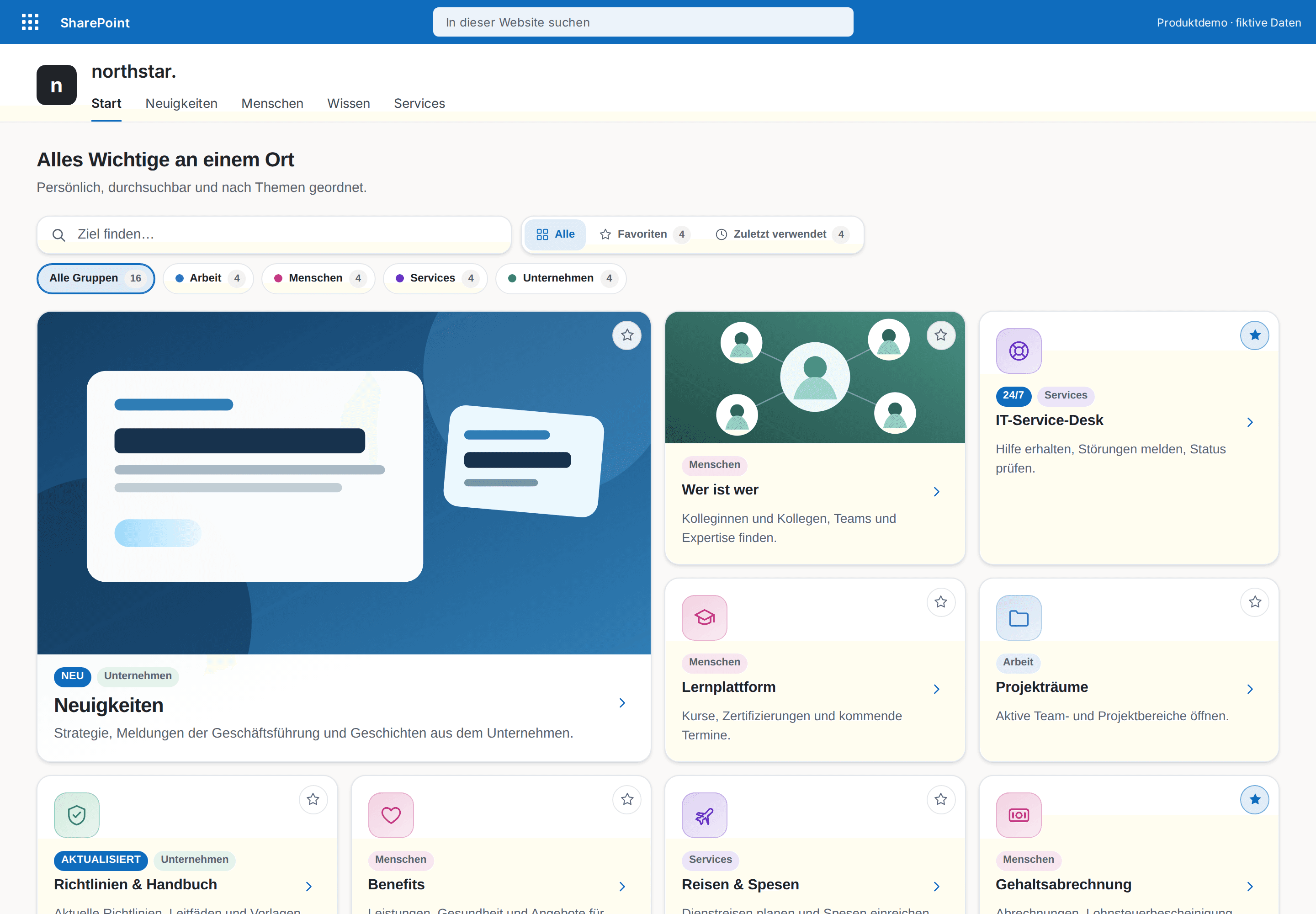Filter by Arbeit group
This screenshot has width=1316, height=914.
coord(208,278)
